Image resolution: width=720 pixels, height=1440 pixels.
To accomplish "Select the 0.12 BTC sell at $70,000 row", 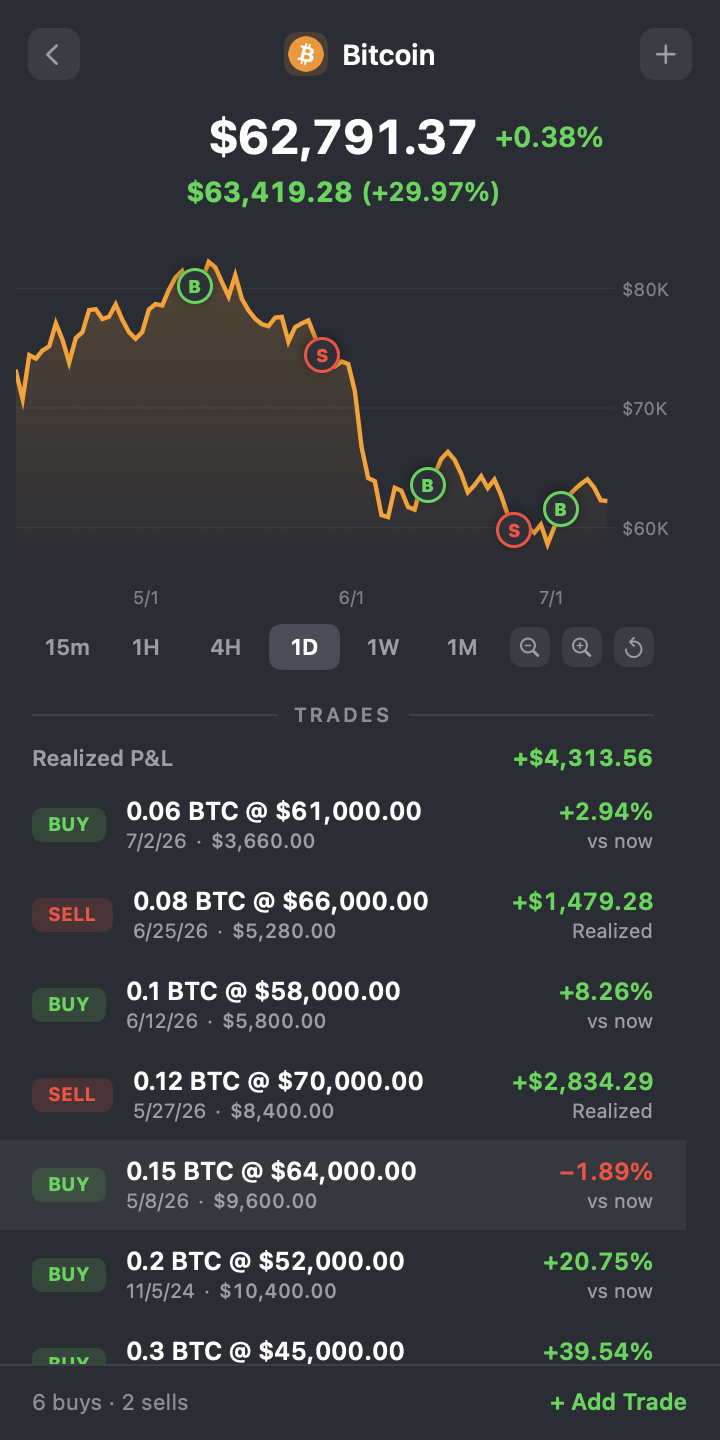I will click(343, 1095).
